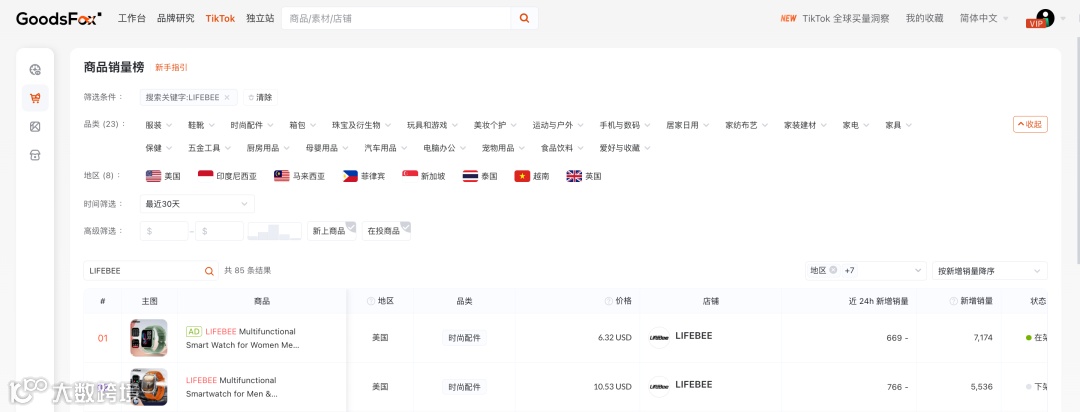Remove the LIFEBEE keyword filter tag
This screenshot has width=1080, height=412.
point(227,98)
